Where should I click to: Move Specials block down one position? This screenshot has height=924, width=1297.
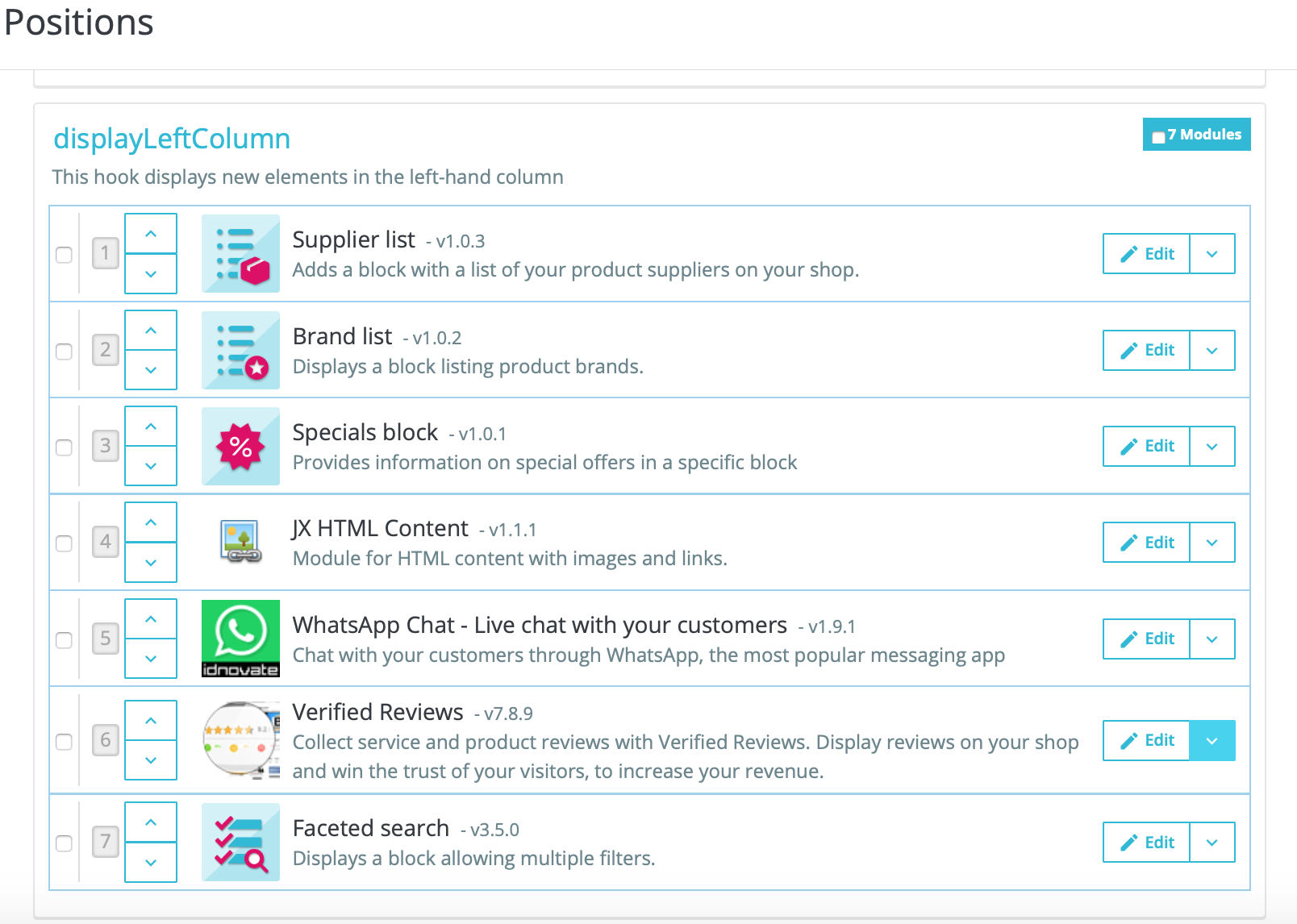click(151, 466)
